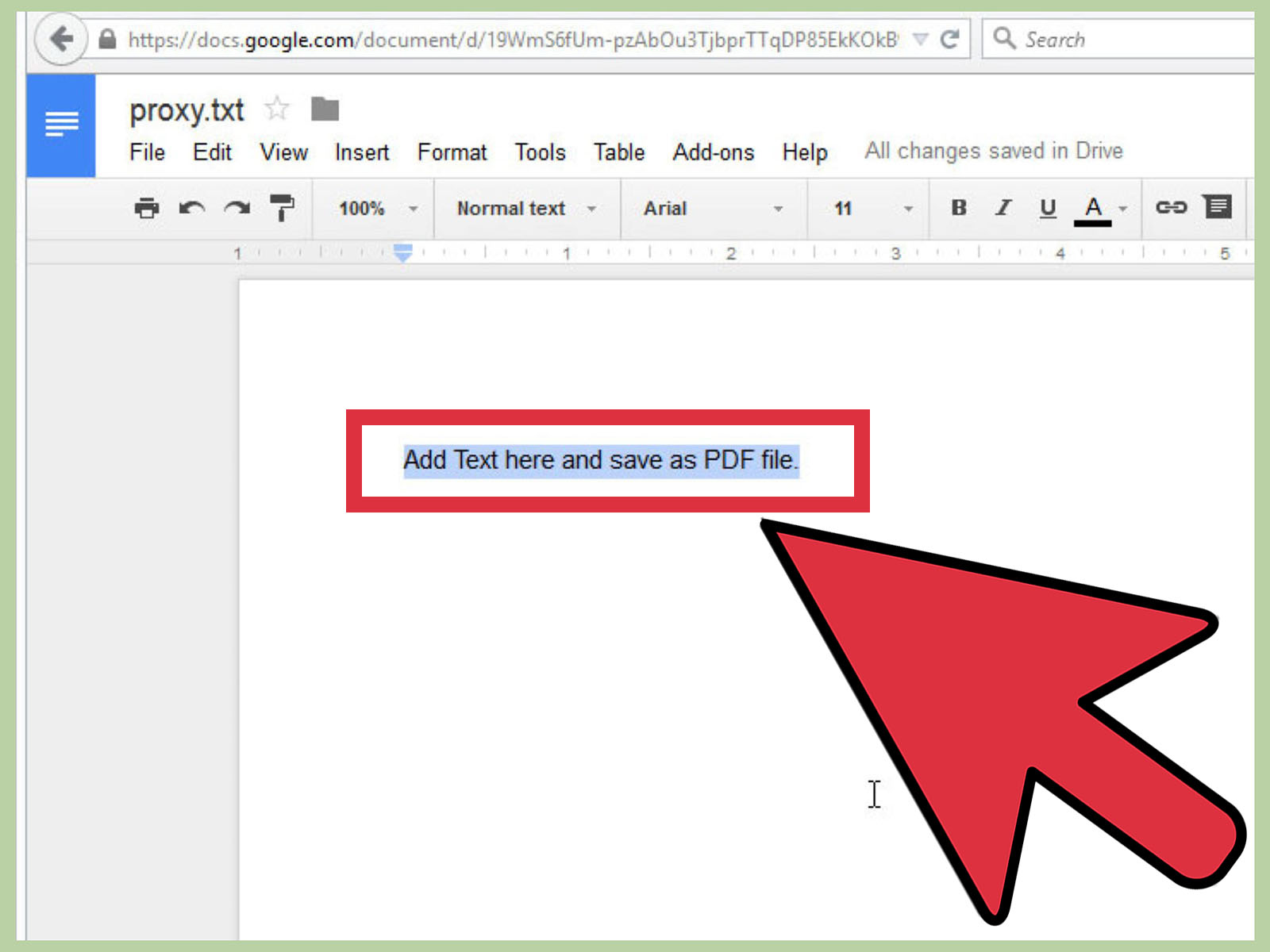Open the File menu
Image resolution: width=1270 pixels, height=952 pixels.
(x=147, y=152)
